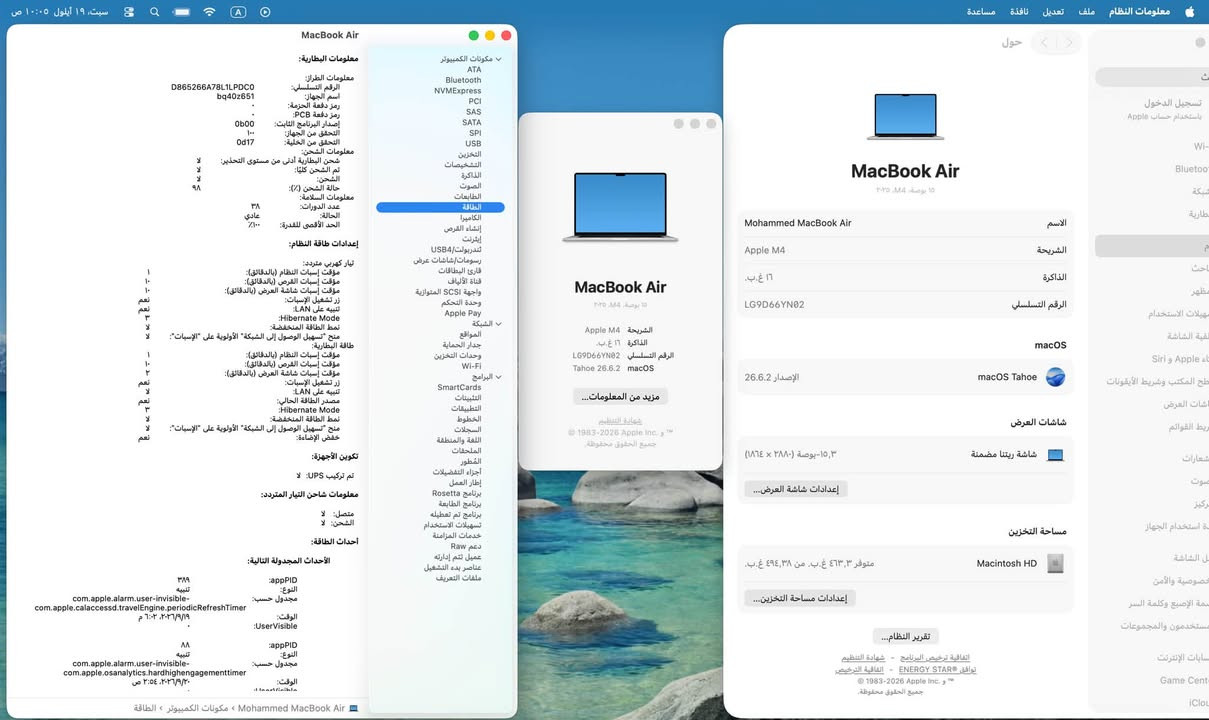The width and height of the screenshot is (1209, 720).
Task: Click the serial number LG9D66YN02 in Settings
Action: point(774,304)
